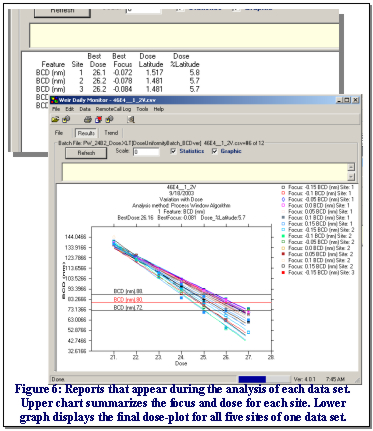Click legend entry Focus -0.05 BCD Site 1
Screen dimensions: 373x431
318,199
